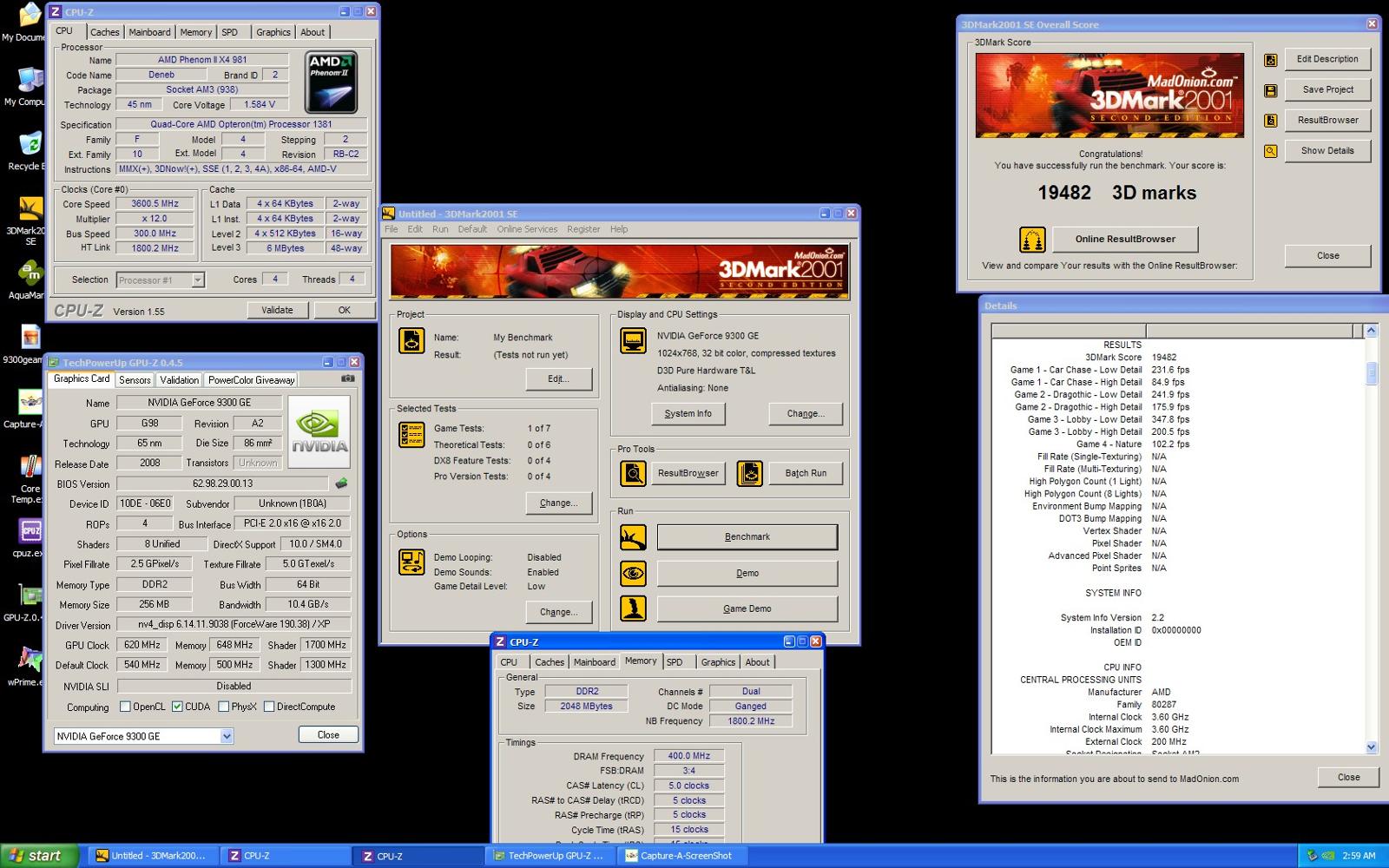The width and height of the screenshot is (1389, 868).
Task: Click the Game Demo button
Action: pos(747,608)
